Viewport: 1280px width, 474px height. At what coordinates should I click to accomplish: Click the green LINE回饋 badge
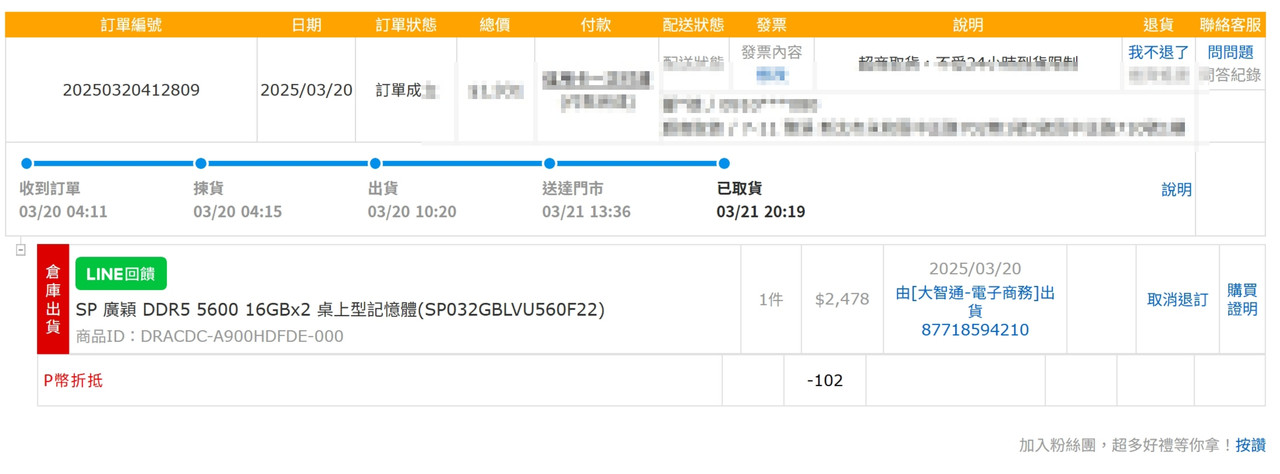point(121,274)
